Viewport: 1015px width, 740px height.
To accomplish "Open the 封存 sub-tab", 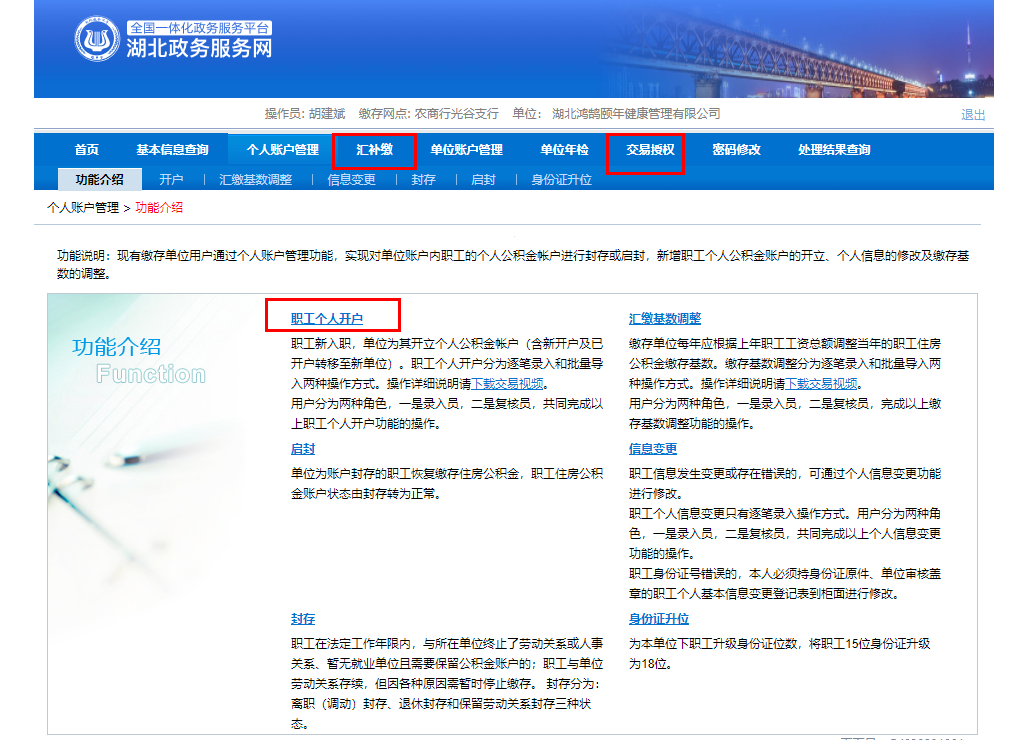I will (423, 179).
